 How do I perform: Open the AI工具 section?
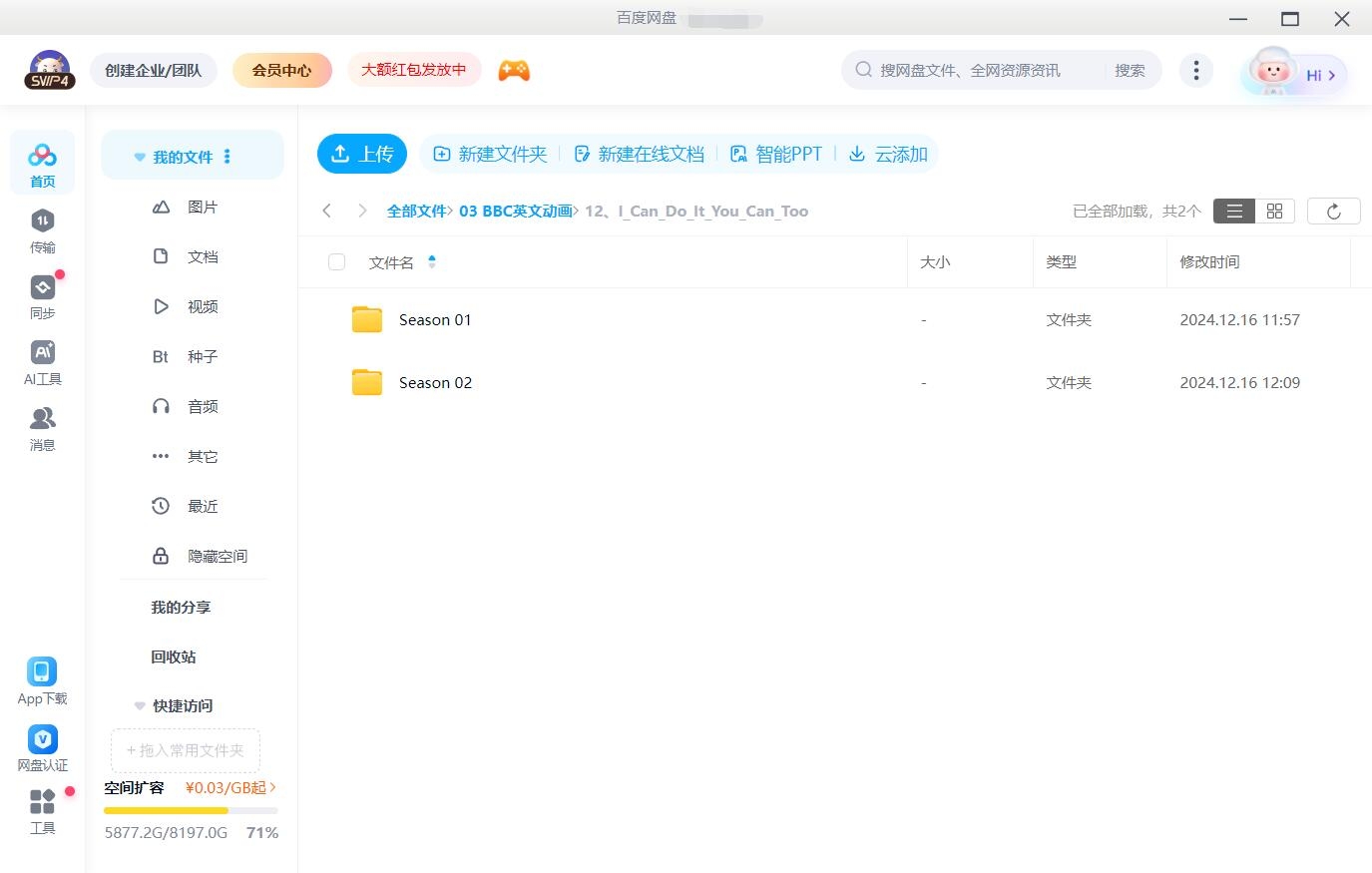42,363
